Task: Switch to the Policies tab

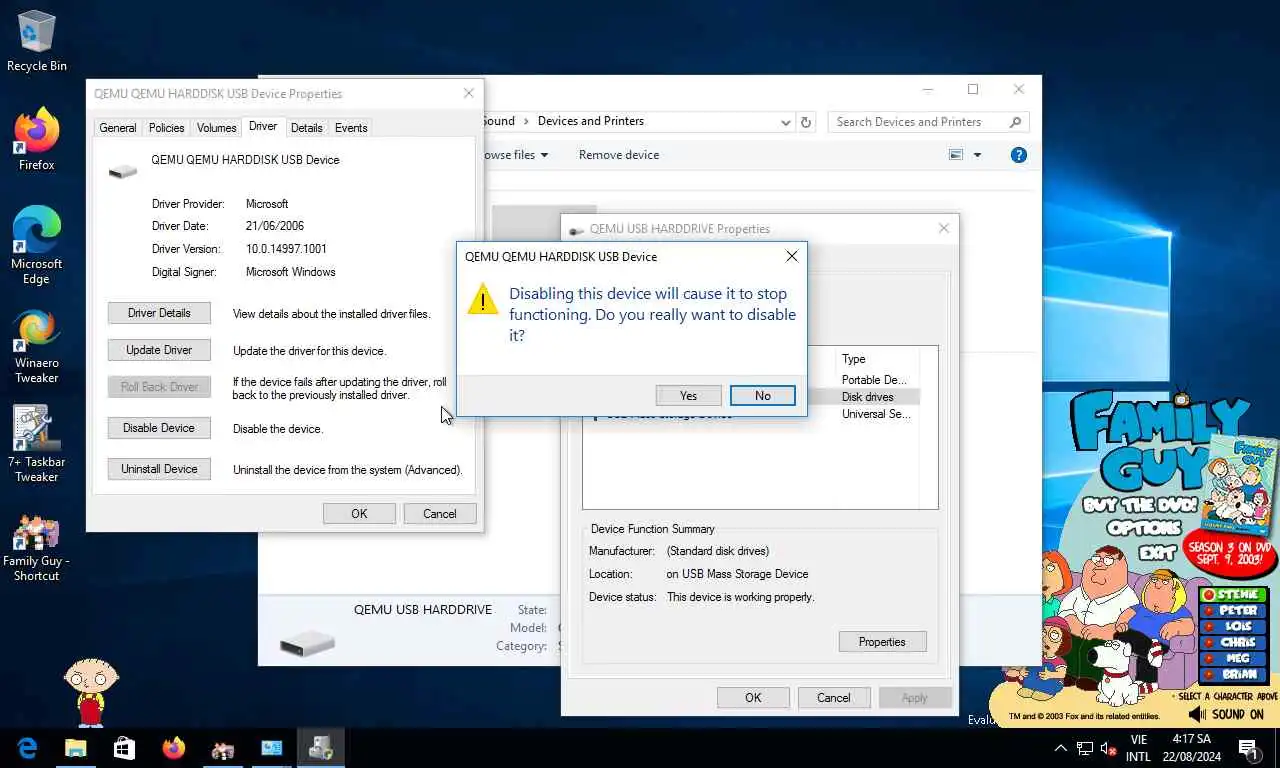Action: [x=167, y=128]
